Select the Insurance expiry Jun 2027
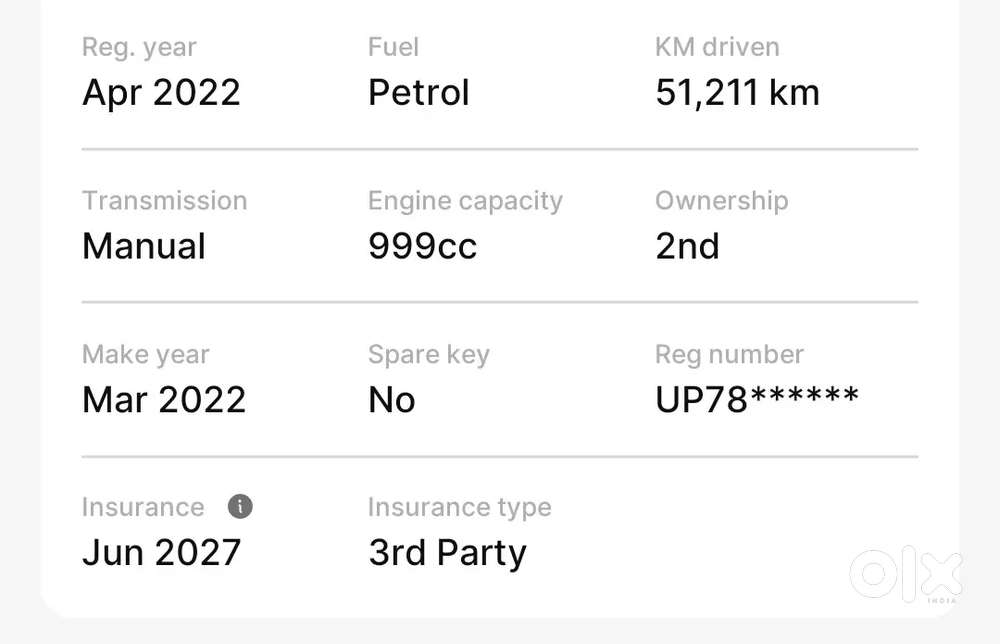 coord(161,552)
